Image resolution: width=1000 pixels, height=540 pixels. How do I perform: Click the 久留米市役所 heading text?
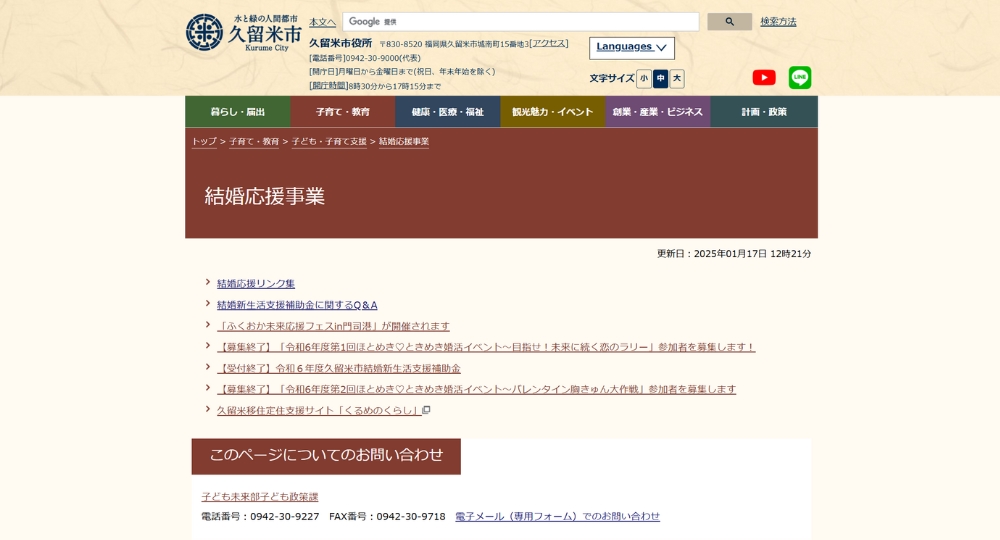341,43
